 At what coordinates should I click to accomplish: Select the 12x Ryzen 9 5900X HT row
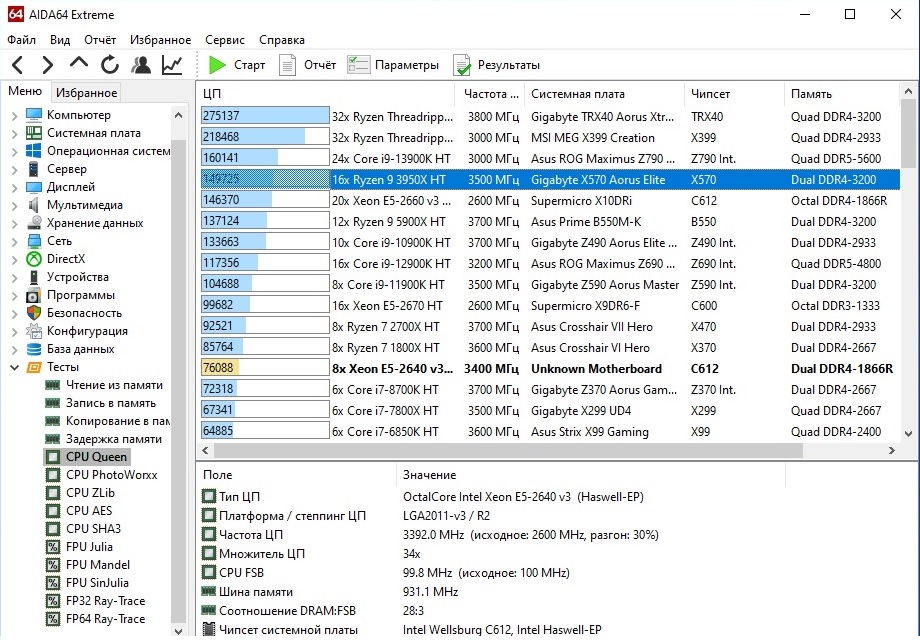tap(550, 222)
